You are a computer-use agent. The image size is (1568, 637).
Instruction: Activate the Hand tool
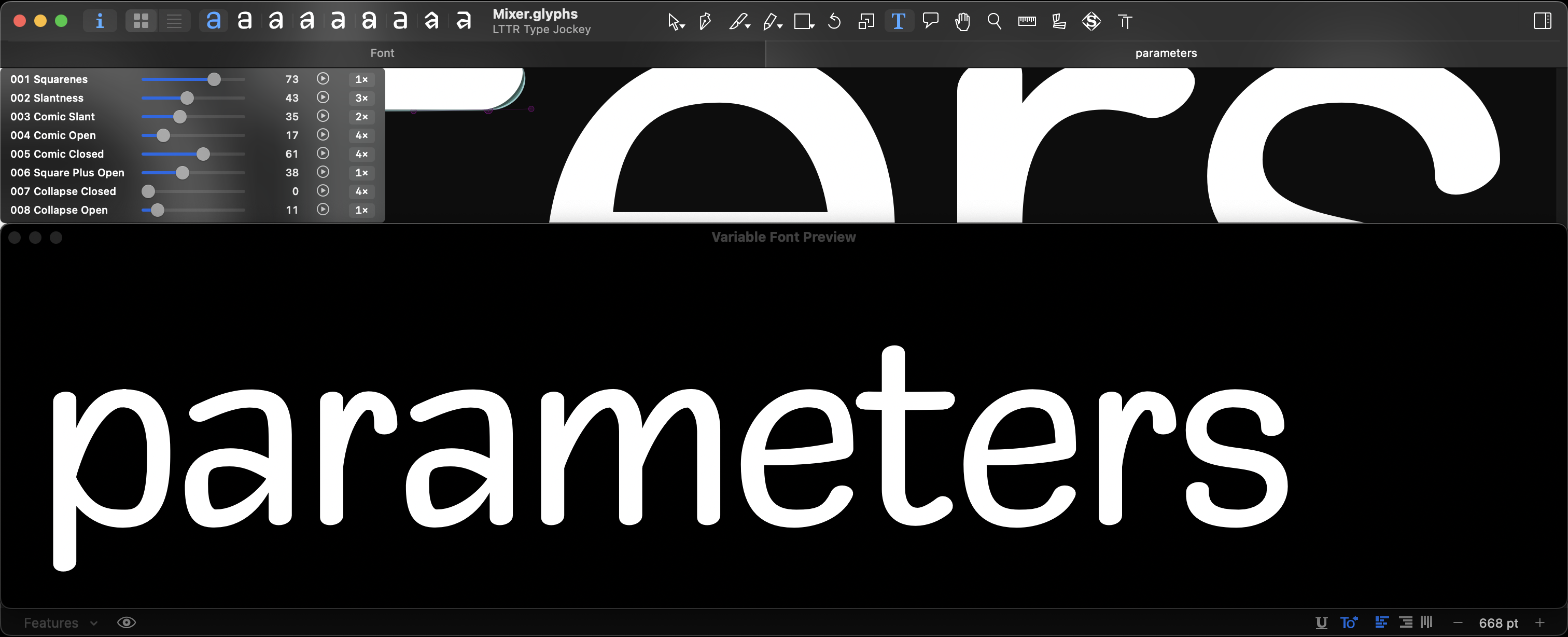click(962, 22)
